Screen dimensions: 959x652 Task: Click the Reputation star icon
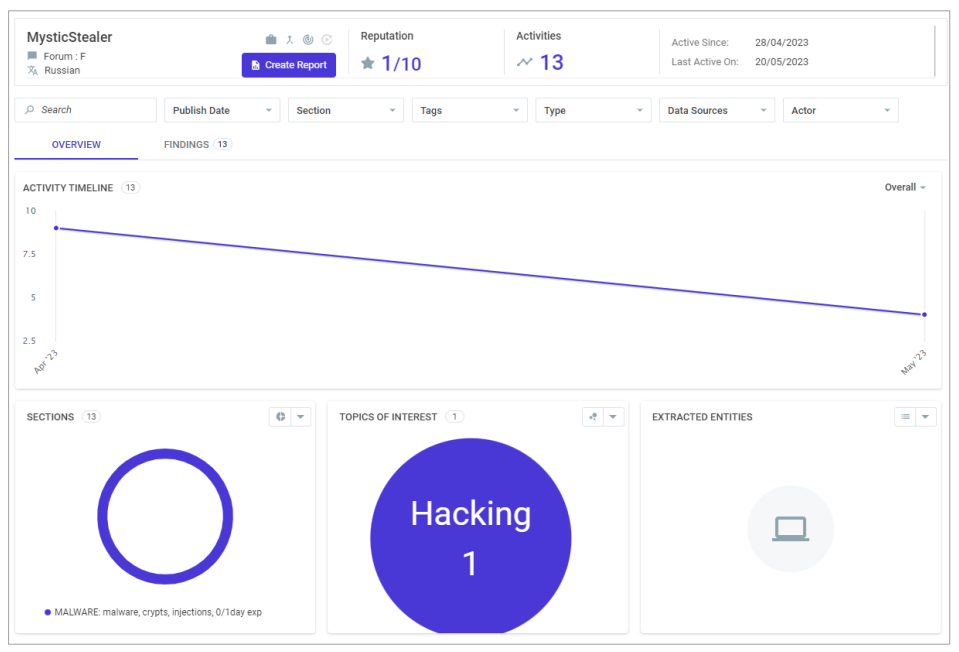point(368,63)
